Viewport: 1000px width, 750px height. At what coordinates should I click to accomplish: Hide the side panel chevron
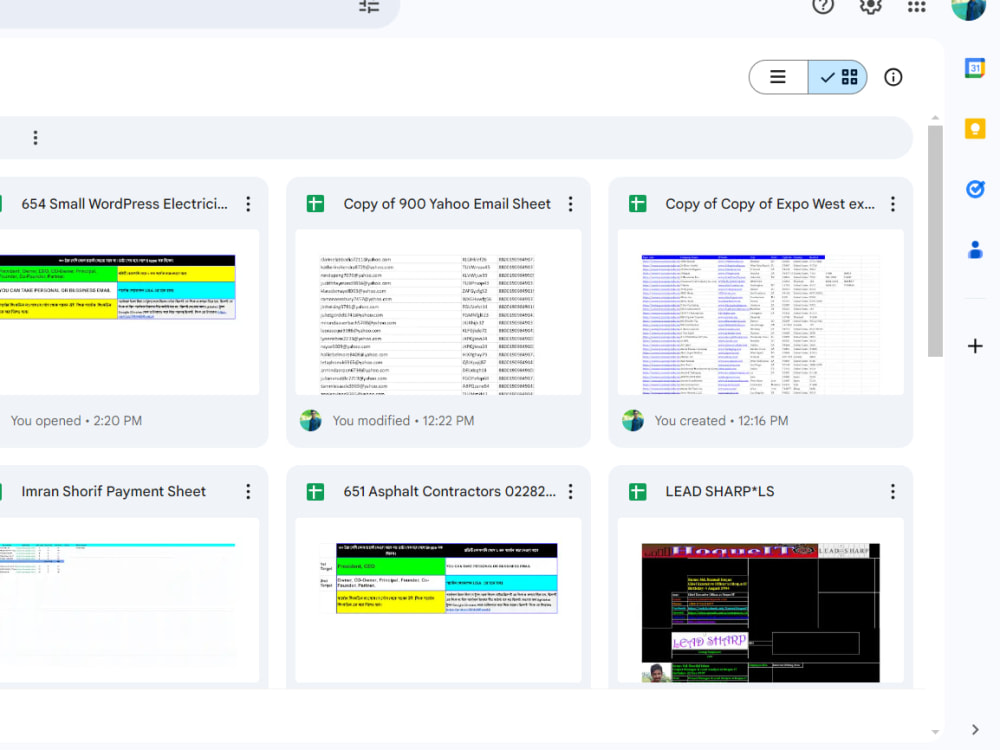pos(975,729)
